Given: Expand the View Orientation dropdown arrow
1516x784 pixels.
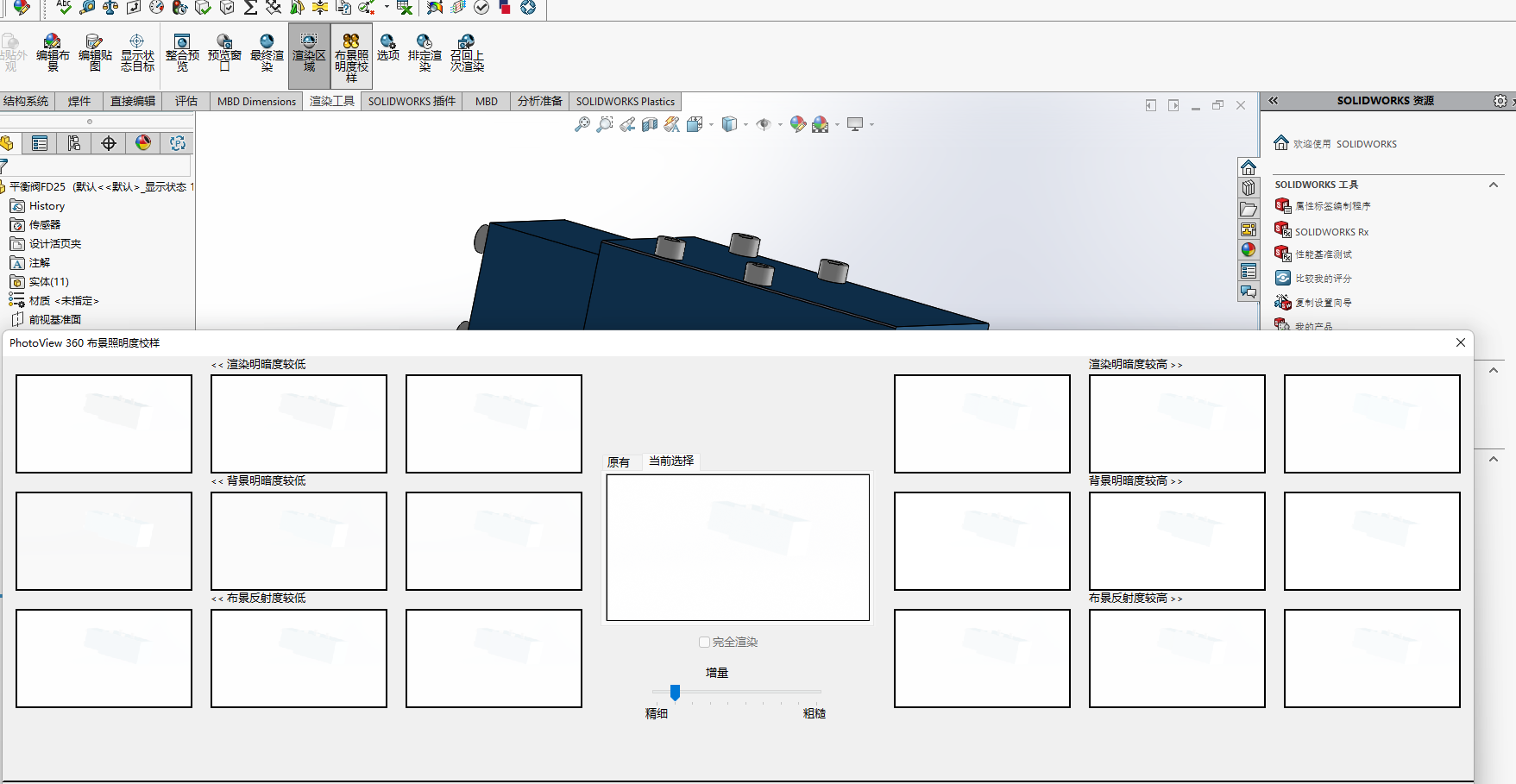Looking at the screenshot, I should pos(711,124).
